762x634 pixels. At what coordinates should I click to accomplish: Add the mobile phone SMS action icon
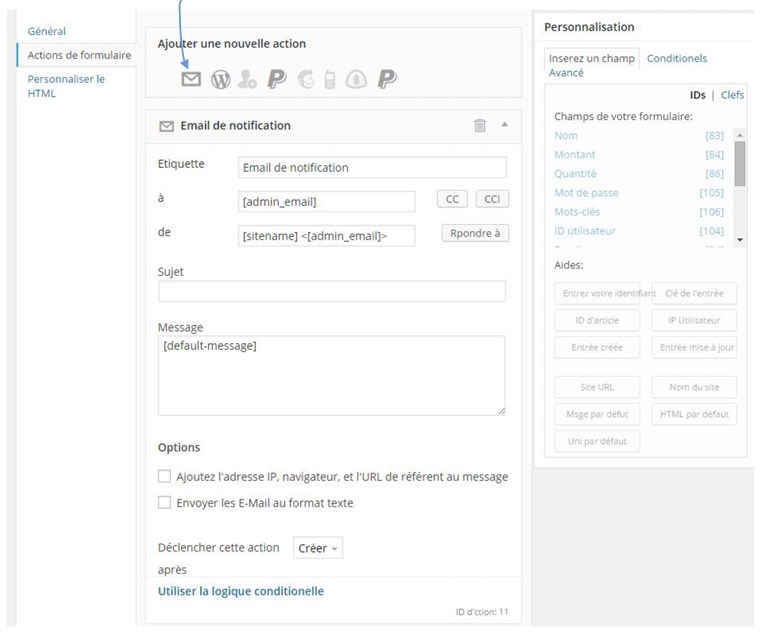[x=331, y=80]
